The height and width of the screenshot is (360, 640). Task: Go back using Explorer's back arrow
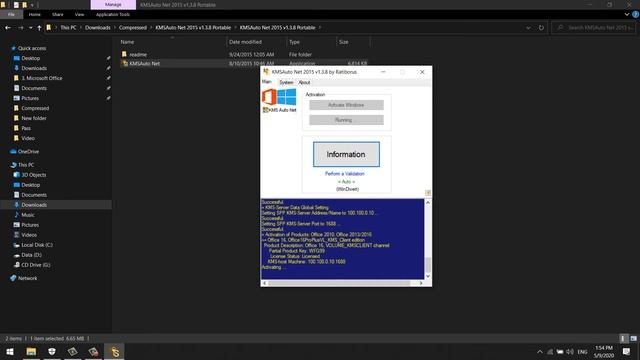(8, 28)
